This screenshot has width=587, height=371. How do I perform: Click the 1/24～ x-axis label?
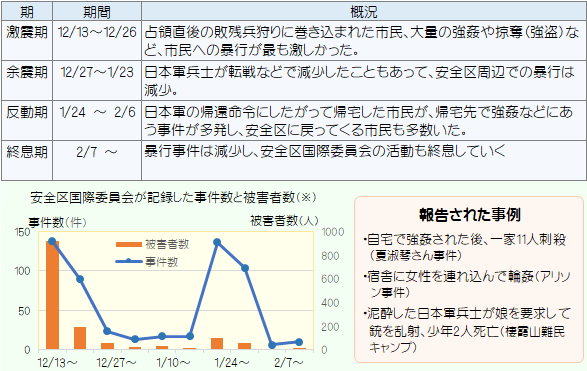[x=232, y=362]
